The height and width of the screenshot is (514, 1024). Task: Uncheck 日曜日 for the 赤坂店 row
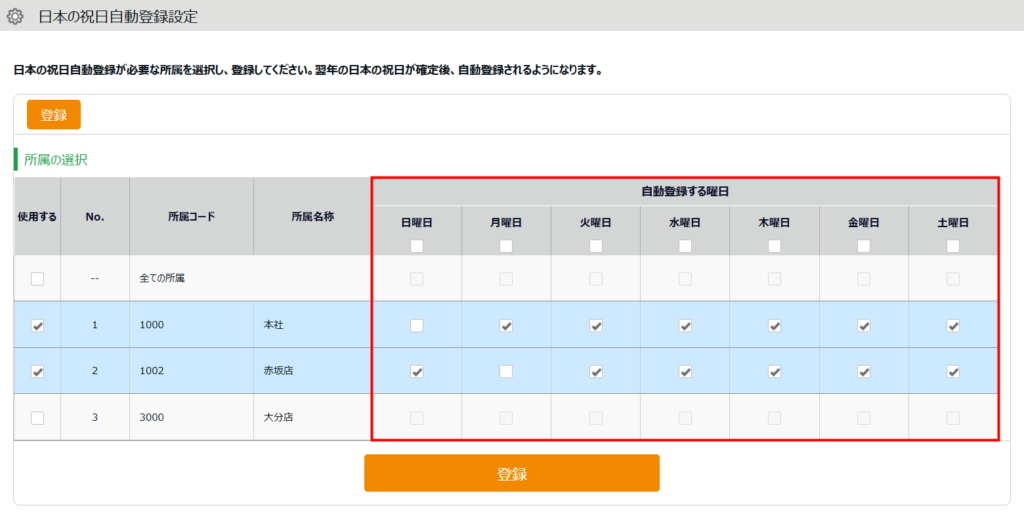[x=416, y=371]
